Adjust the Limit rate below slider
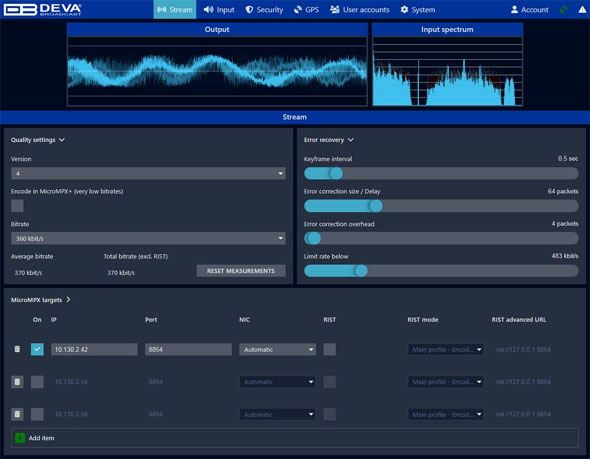Screen dimensions: 590x459 (x=441, y=271)
